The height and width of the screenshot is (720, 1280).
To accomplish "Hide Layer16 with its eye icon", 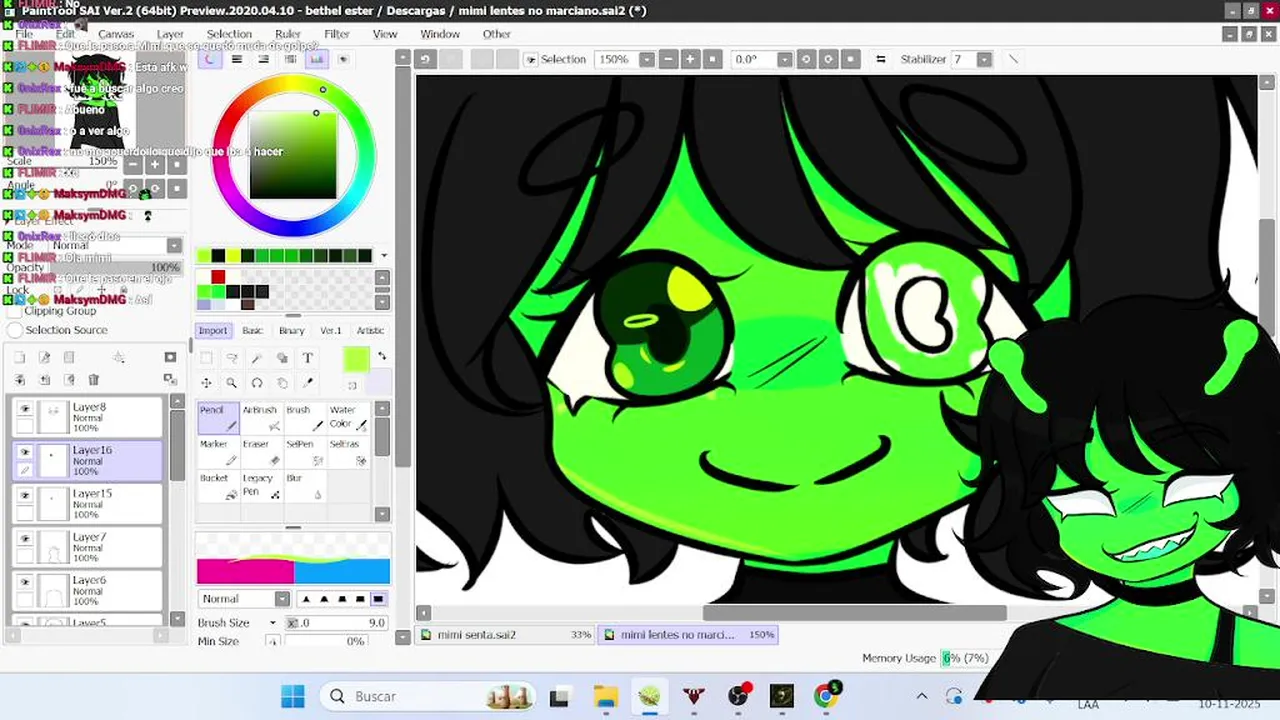I will coord(25,452).
